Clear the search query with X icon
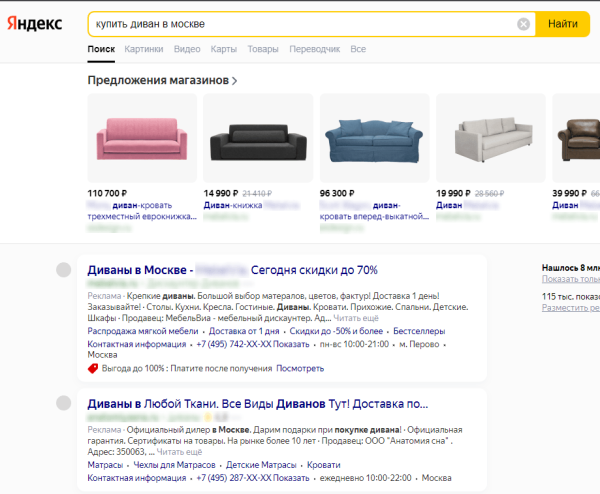 click(x=523, y=24)
